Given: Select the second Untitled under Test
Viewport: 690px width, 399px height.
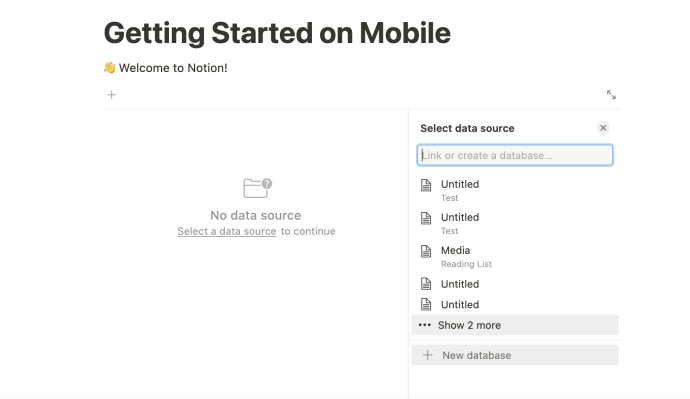Looking at the screenshot, I should [515, 223].
